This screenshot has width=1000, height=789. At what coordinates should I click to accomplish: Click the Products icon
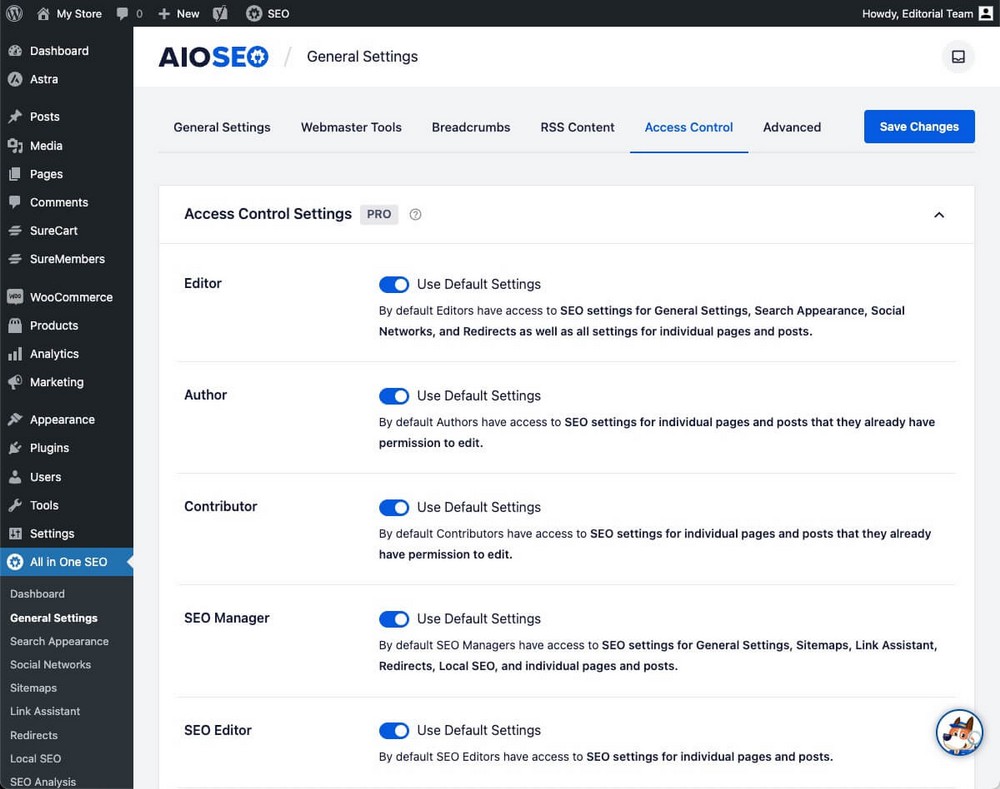pyautogui.click(x=15, y=325)
